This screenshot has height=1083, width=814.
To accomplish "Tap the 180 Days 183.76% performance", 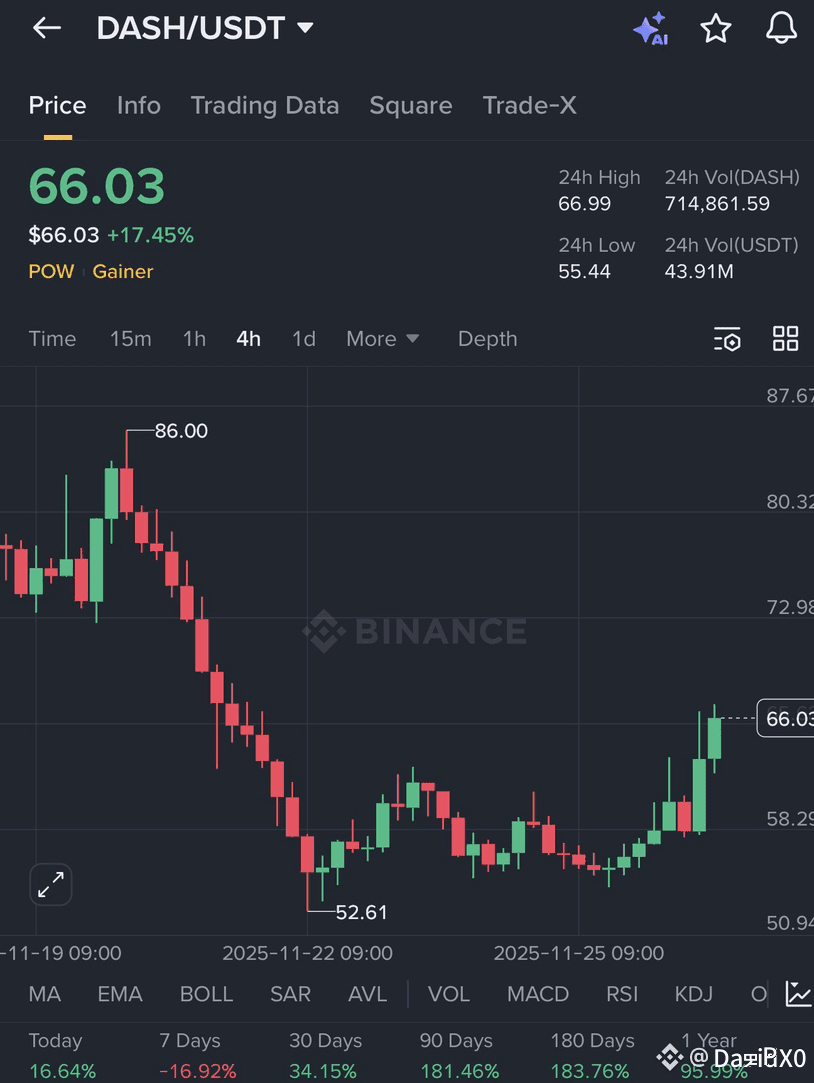I will point(590,1055).
